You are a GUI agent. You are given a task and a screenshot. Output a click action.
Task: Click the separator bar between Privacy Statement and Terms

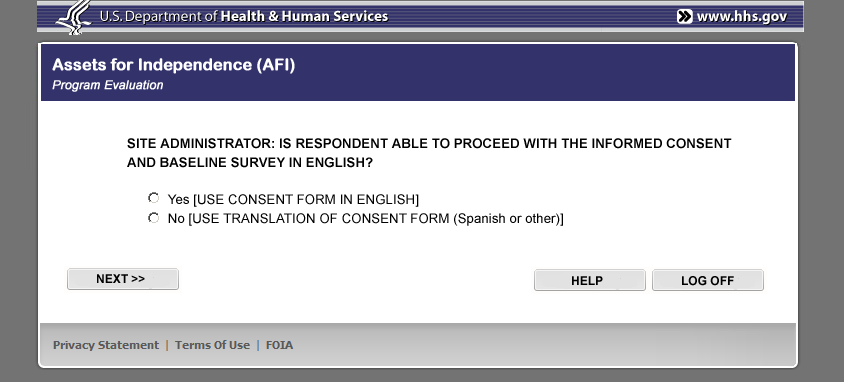point(167,345)
